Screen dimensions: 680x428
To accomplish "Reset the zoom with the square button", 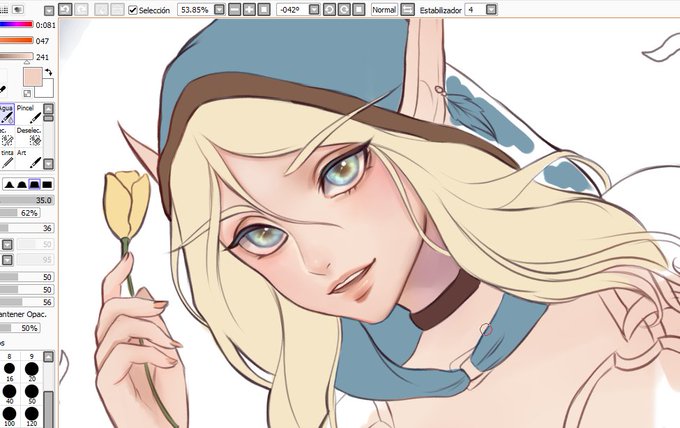I will tap(264, 10).
